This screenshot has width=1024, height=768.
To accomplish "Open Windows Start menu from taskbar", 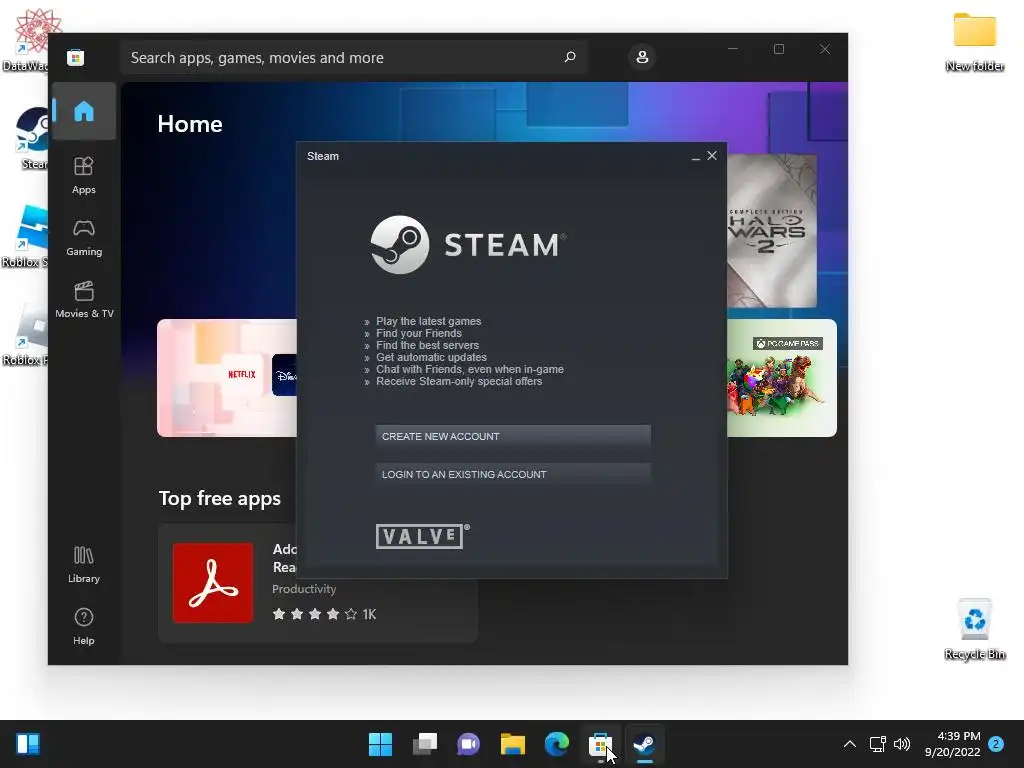I will pos(380,744).
